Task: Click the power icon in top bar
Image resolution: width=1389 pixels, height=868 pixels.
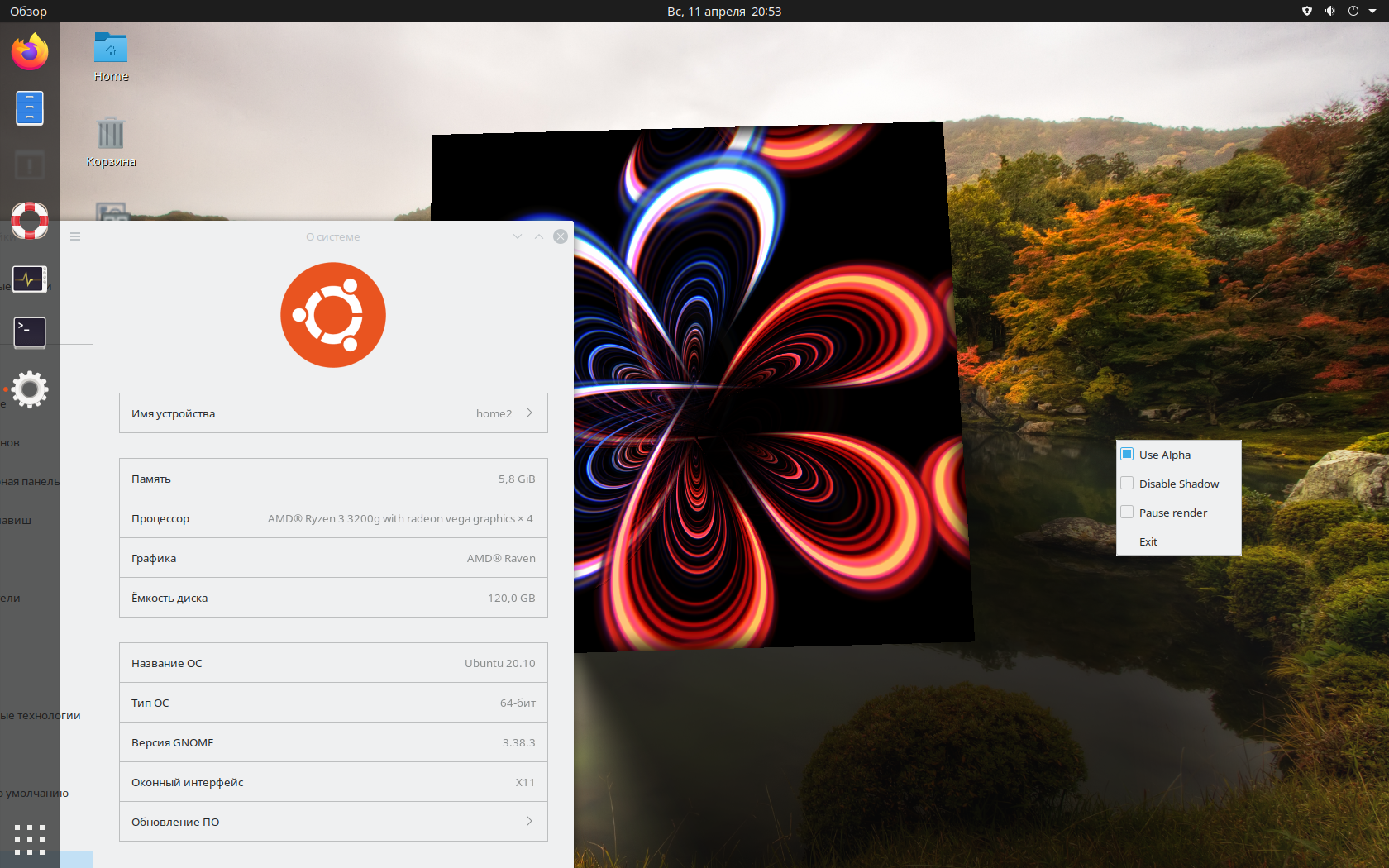Action: (1353, 11)
